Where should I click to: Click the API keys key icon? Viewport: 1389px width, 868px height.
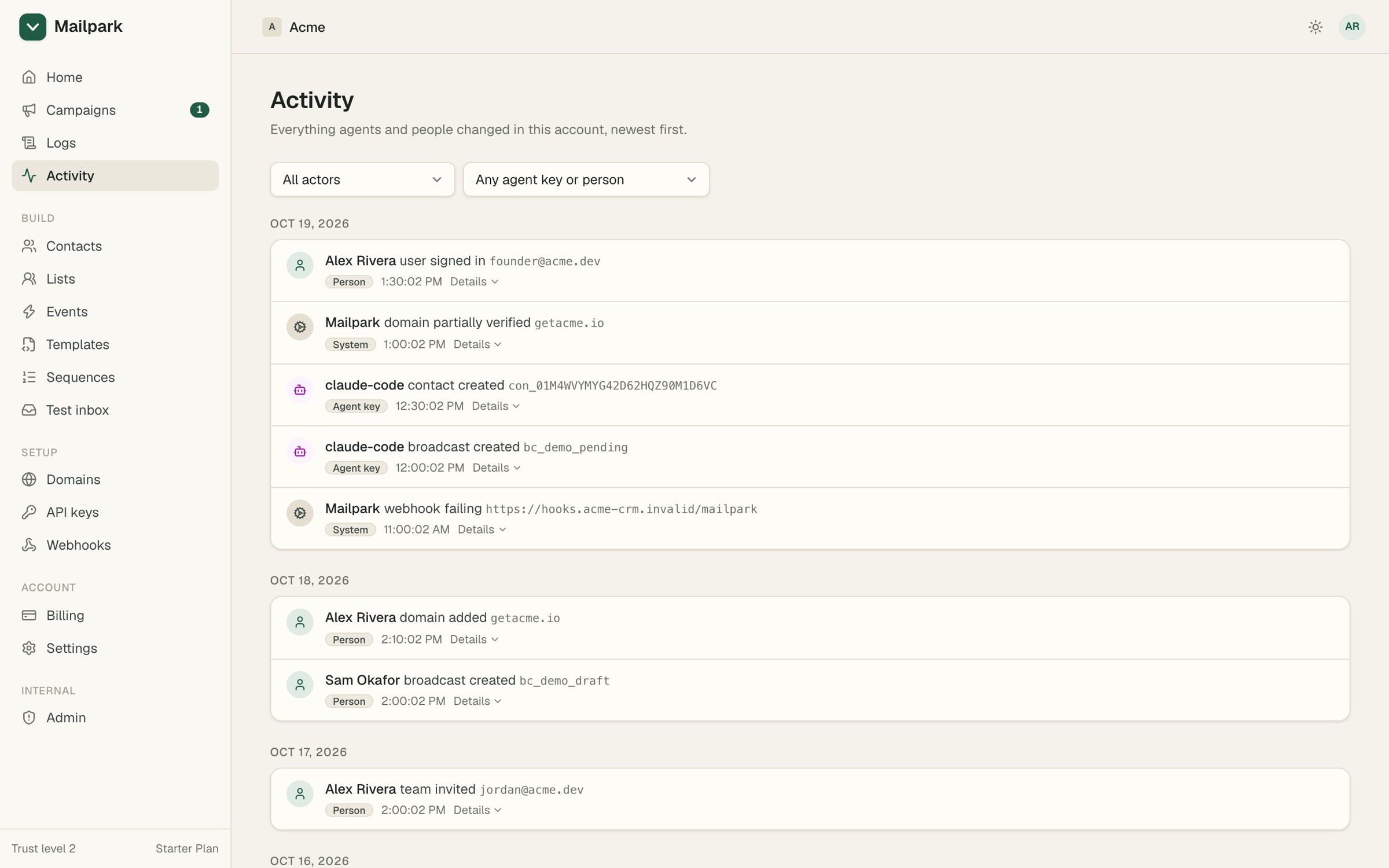29,512
